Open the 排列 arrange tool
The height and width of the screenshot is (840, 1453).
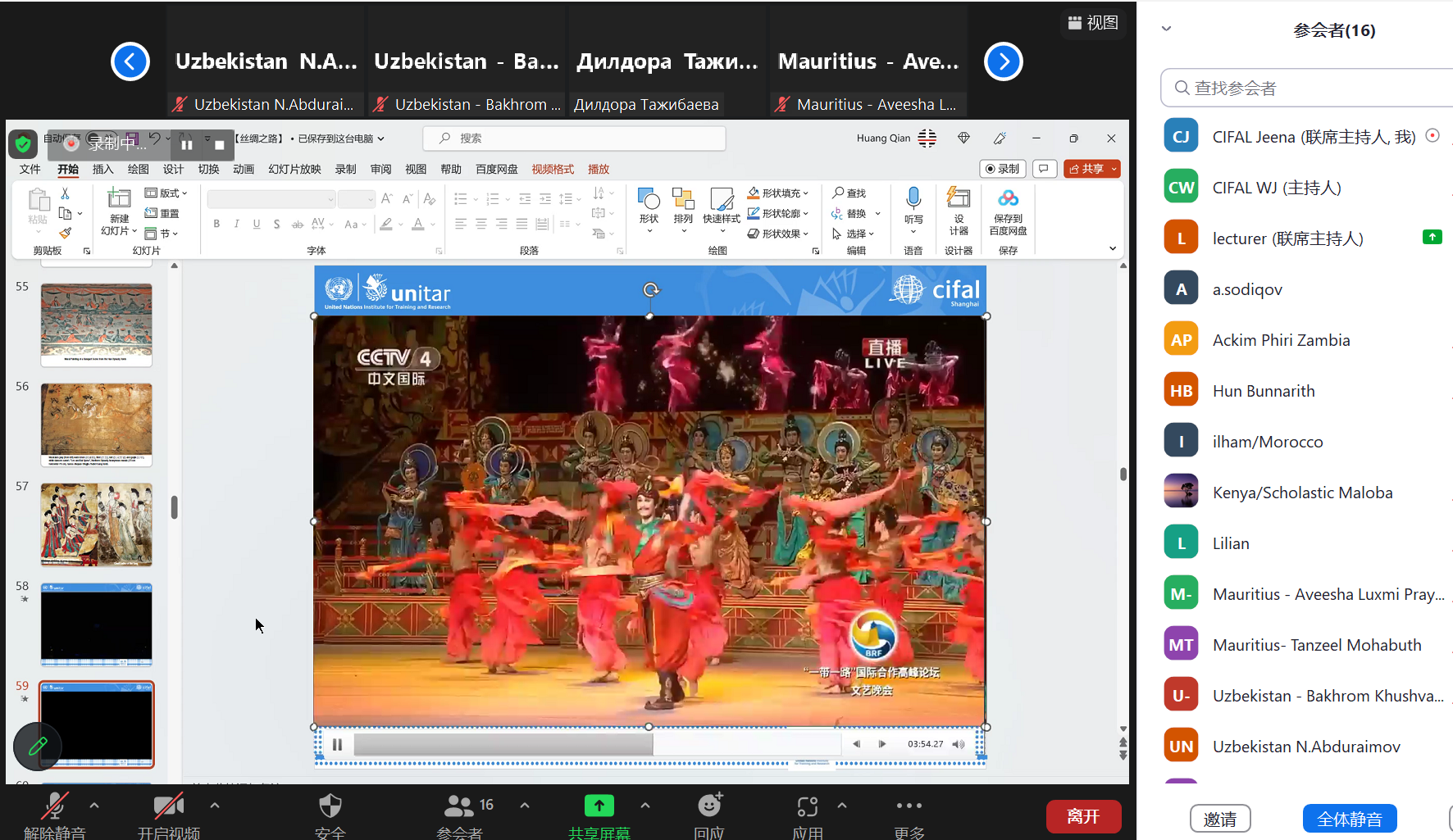683,209
